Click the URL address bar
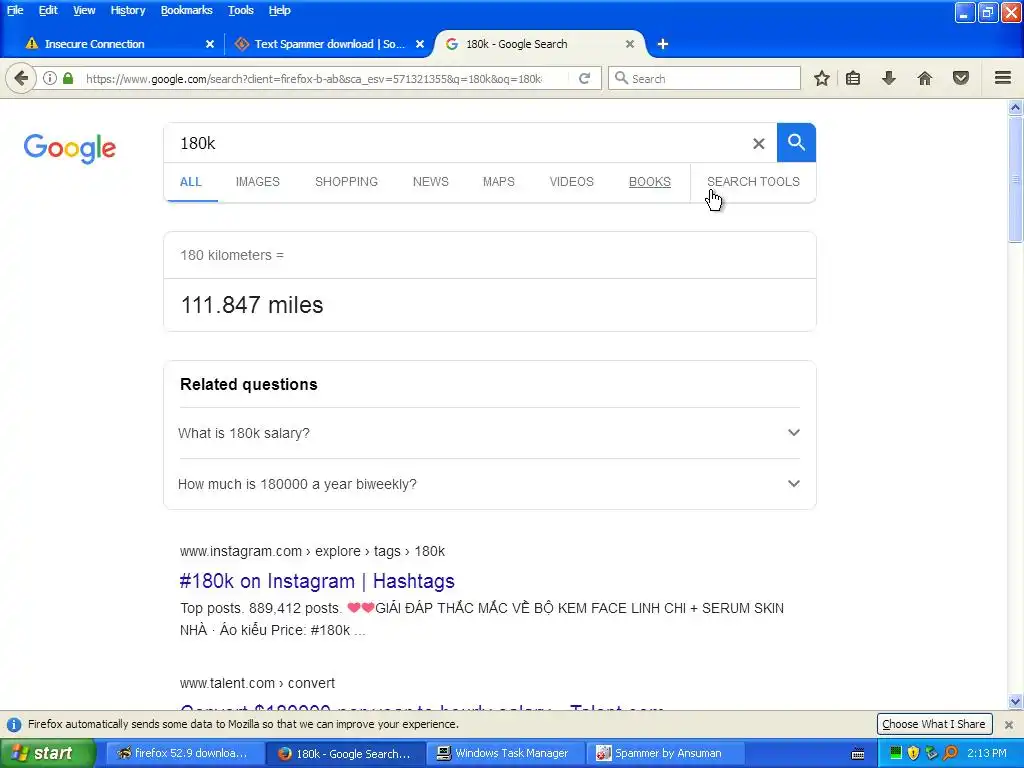Image resolution: width=1024 pixels, height=768 pixels. click(x=313, y=79)
